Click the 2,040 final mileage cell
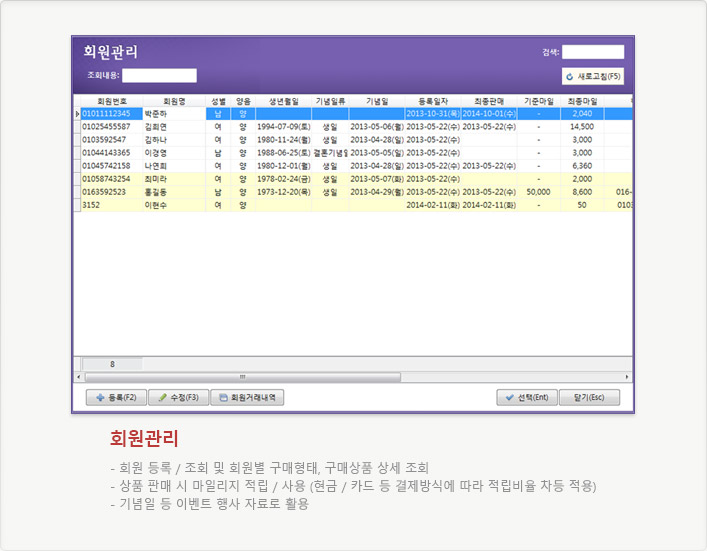 tap(582, 114)
